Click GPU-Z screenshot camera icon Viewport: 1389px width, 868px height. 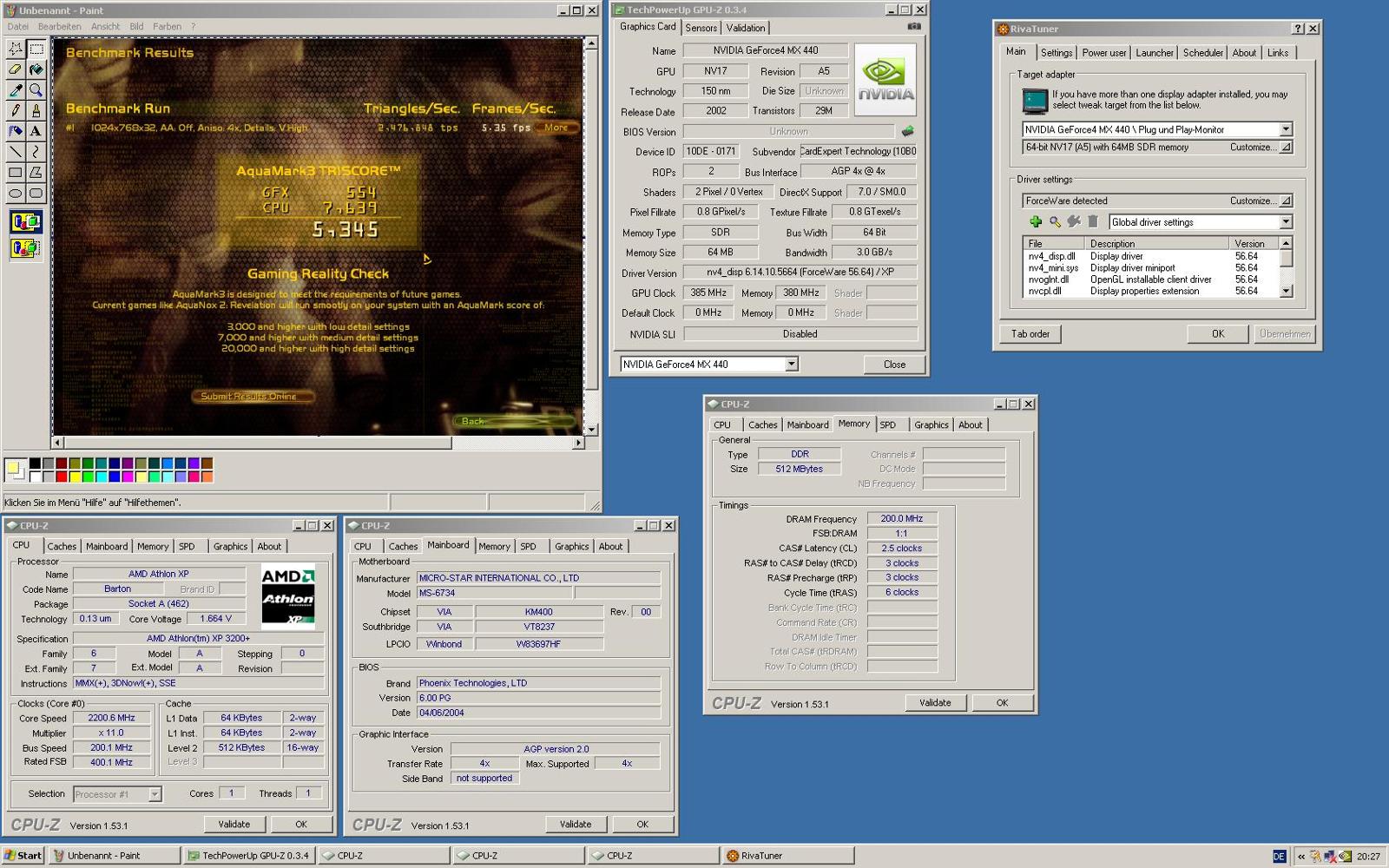click(913, 27)
